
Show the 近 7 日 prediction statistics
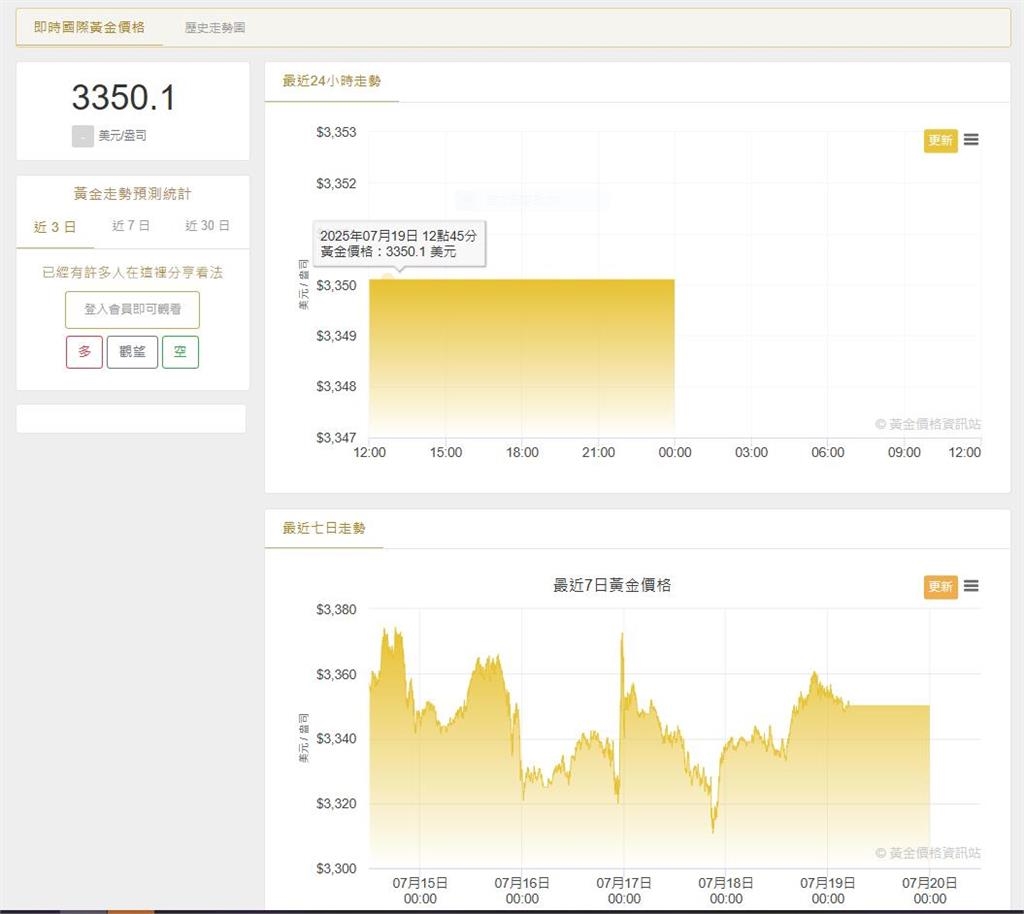point(131,226)
